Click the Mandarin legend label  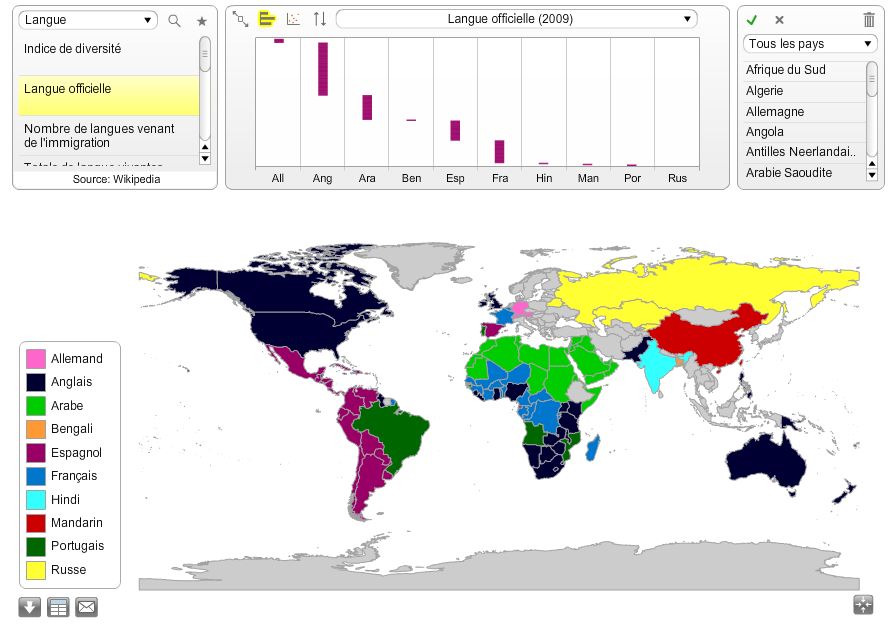pyautogui.click(x=77, y=523)
